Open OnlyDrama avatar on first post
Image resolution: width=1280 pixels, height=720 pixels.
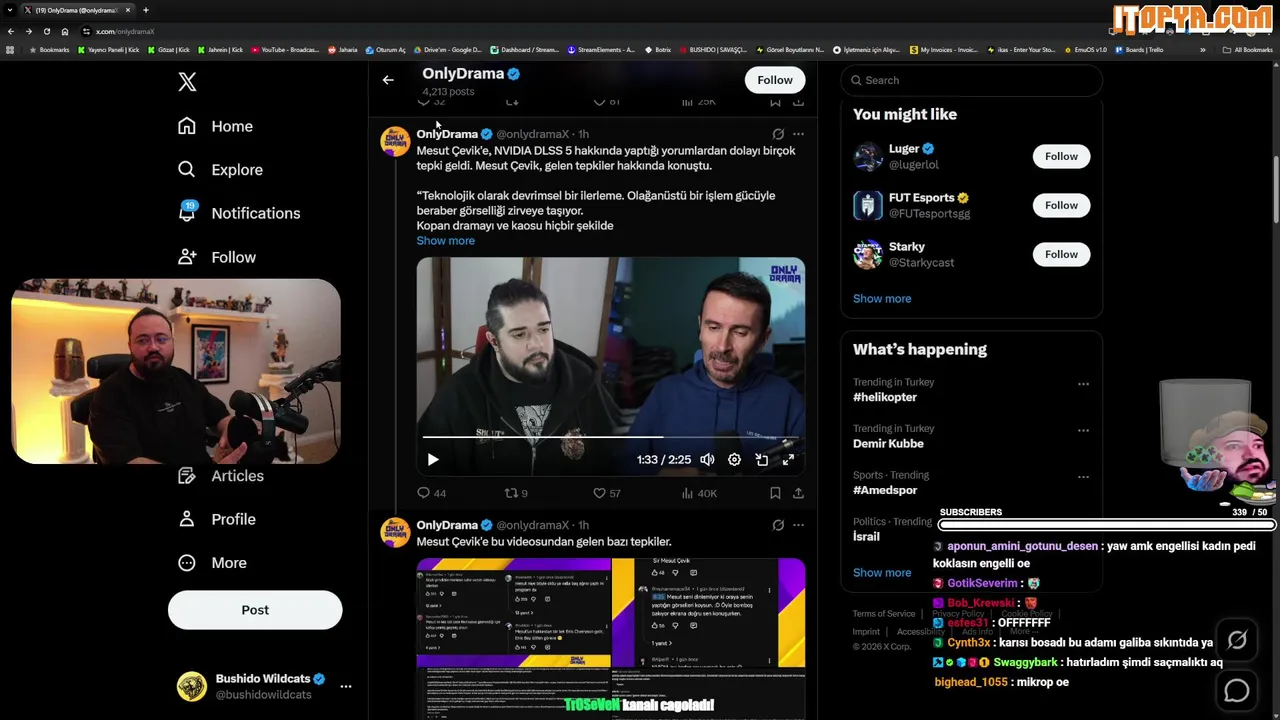click(396, 141)
